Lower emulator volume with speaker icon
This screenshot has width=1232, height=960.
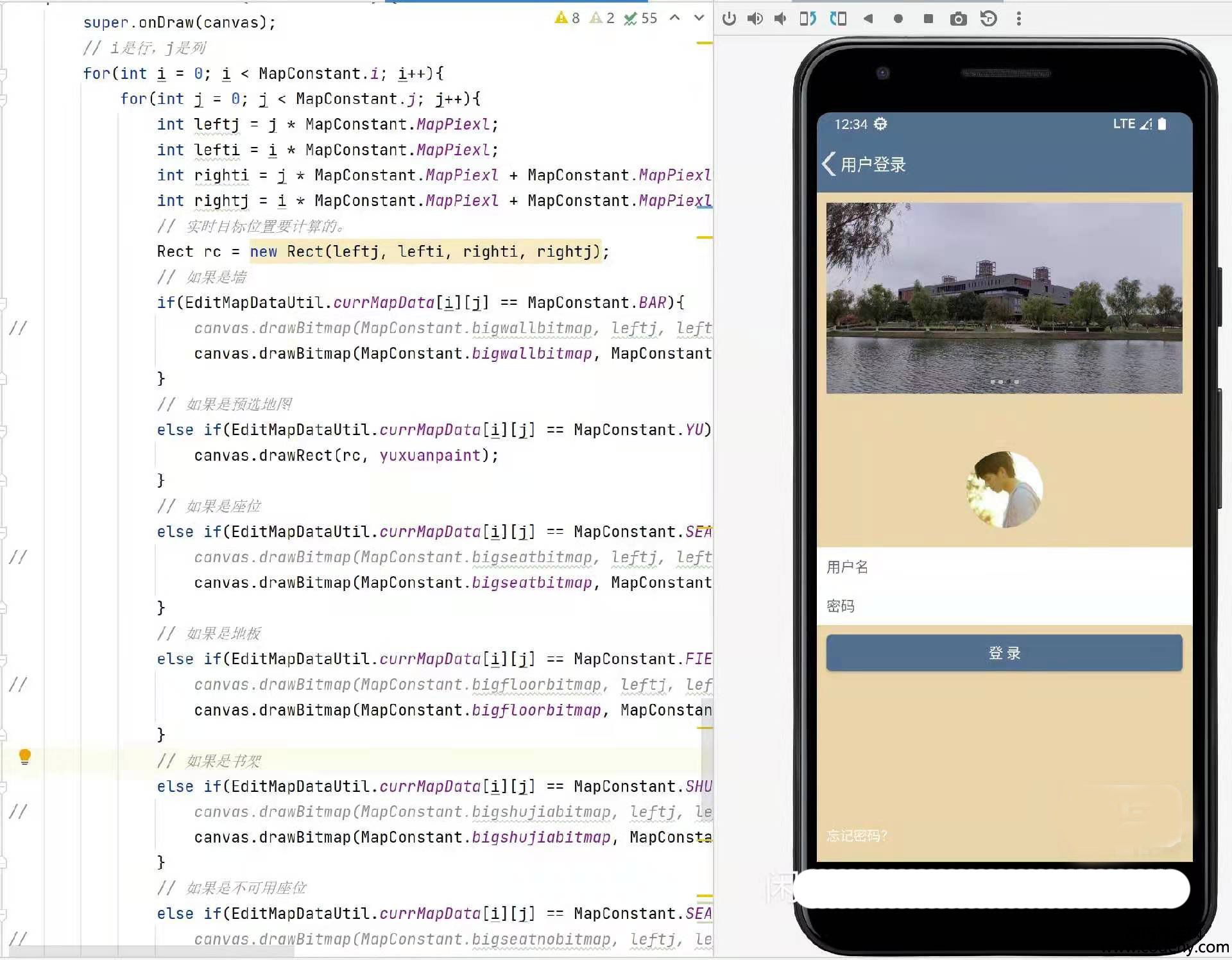(780, 19)
